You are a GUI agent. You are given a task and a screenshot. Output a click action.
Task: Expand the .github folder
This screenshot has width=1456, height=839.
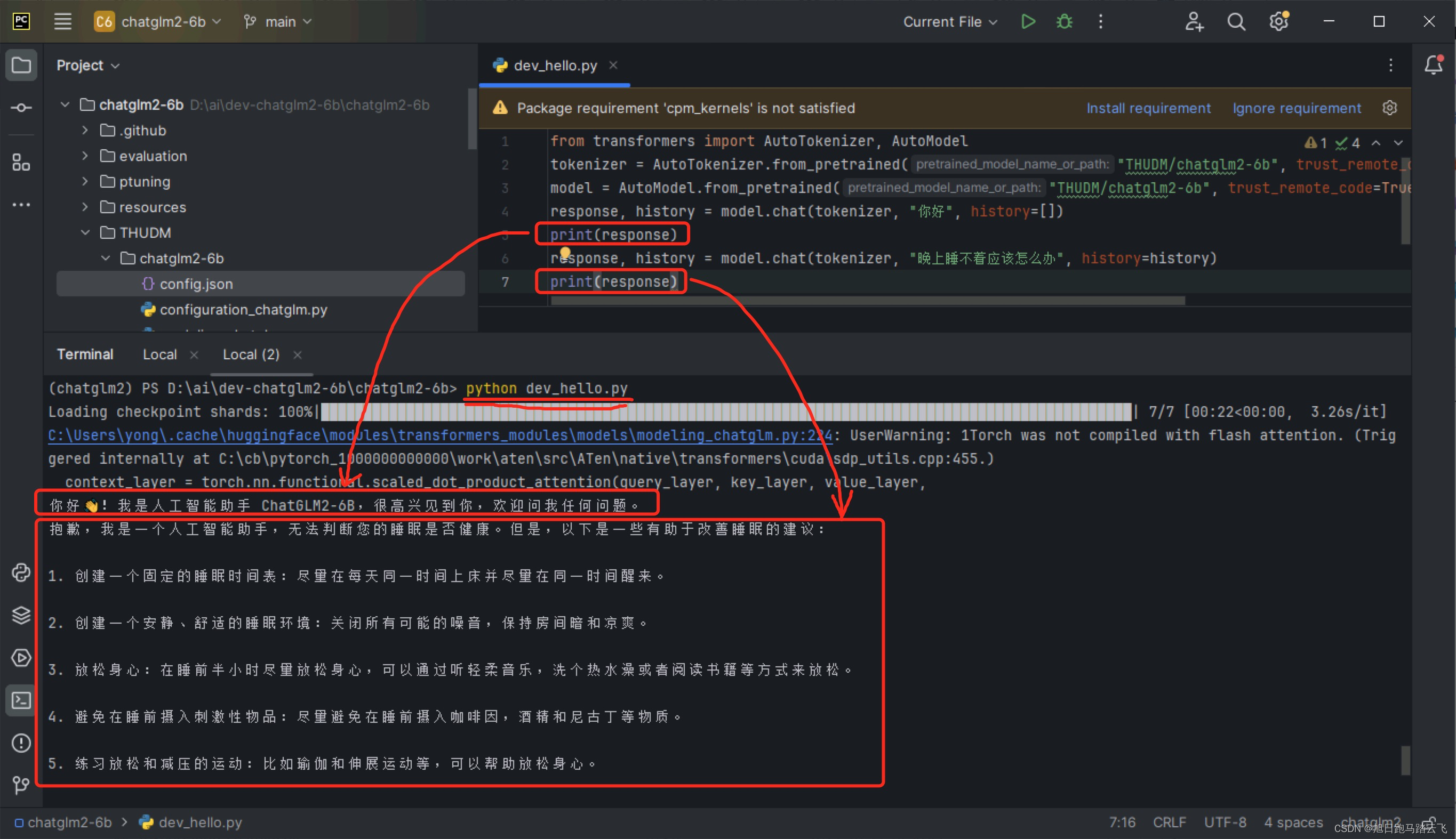[85, 130]
